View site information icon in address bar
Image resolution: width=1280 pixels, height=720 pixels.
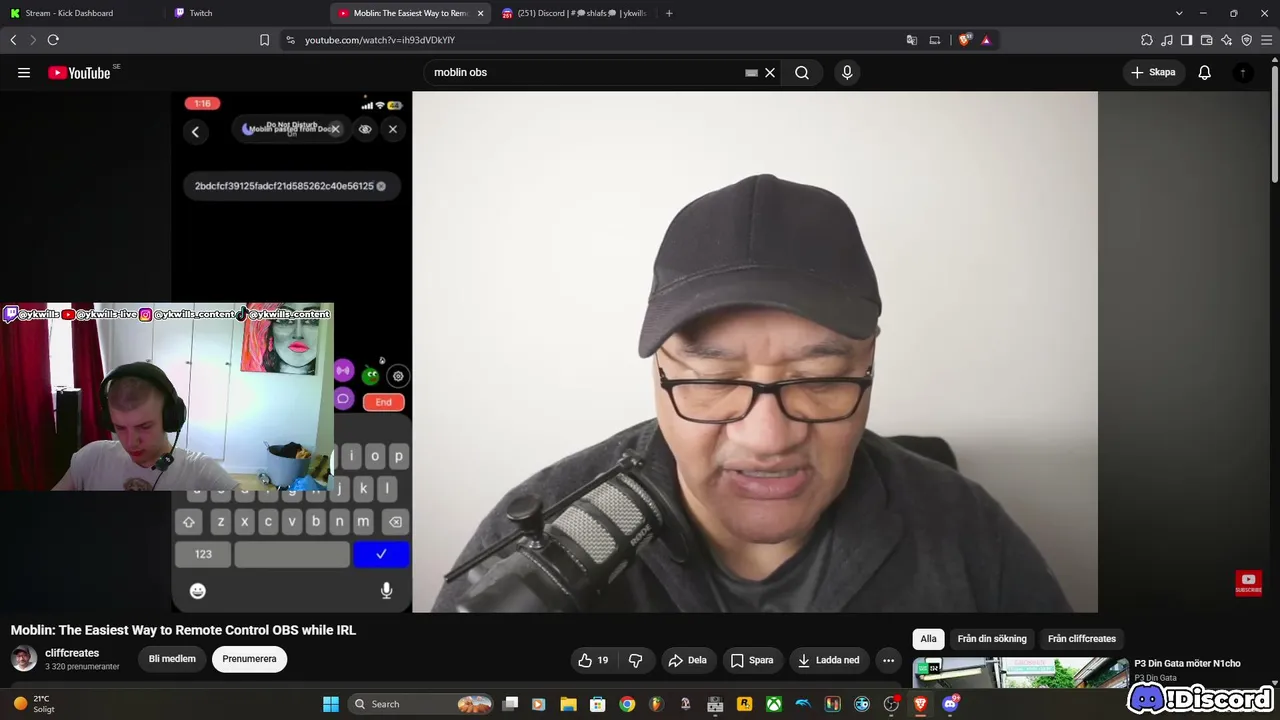(x=290, y=40)
